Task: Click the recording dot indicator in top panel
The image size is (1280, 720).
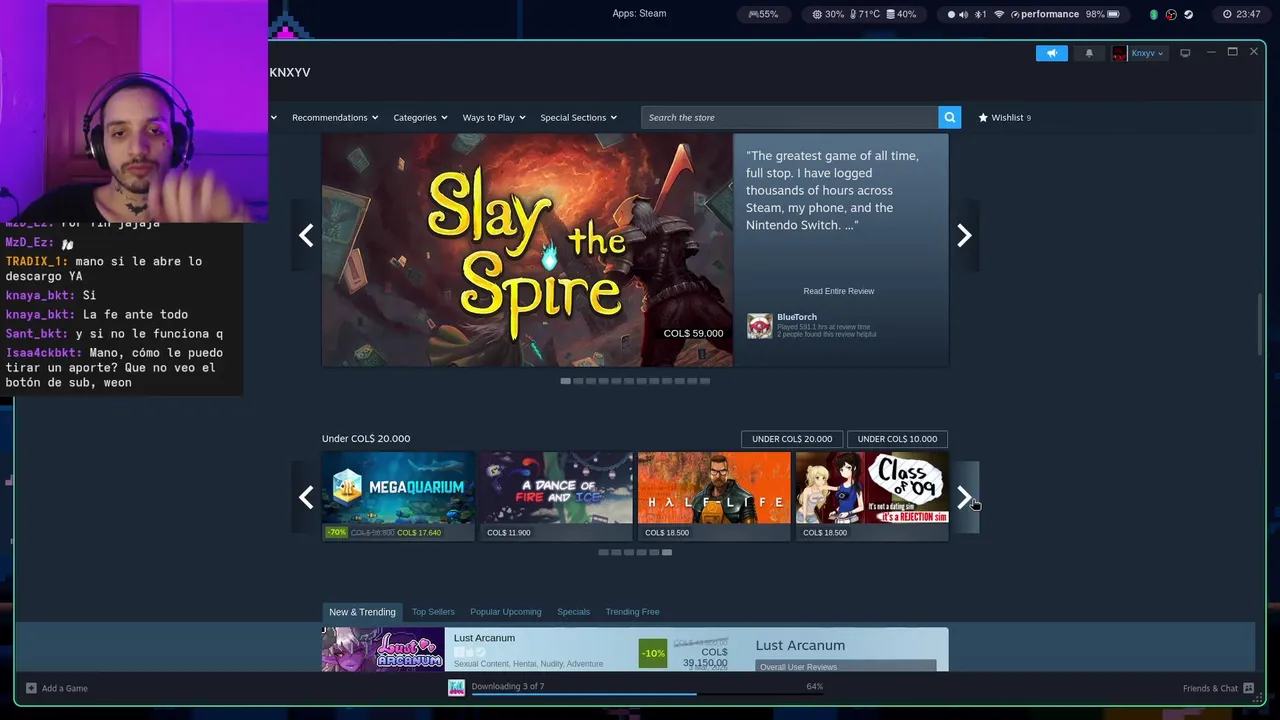Action: pos(951,14)
